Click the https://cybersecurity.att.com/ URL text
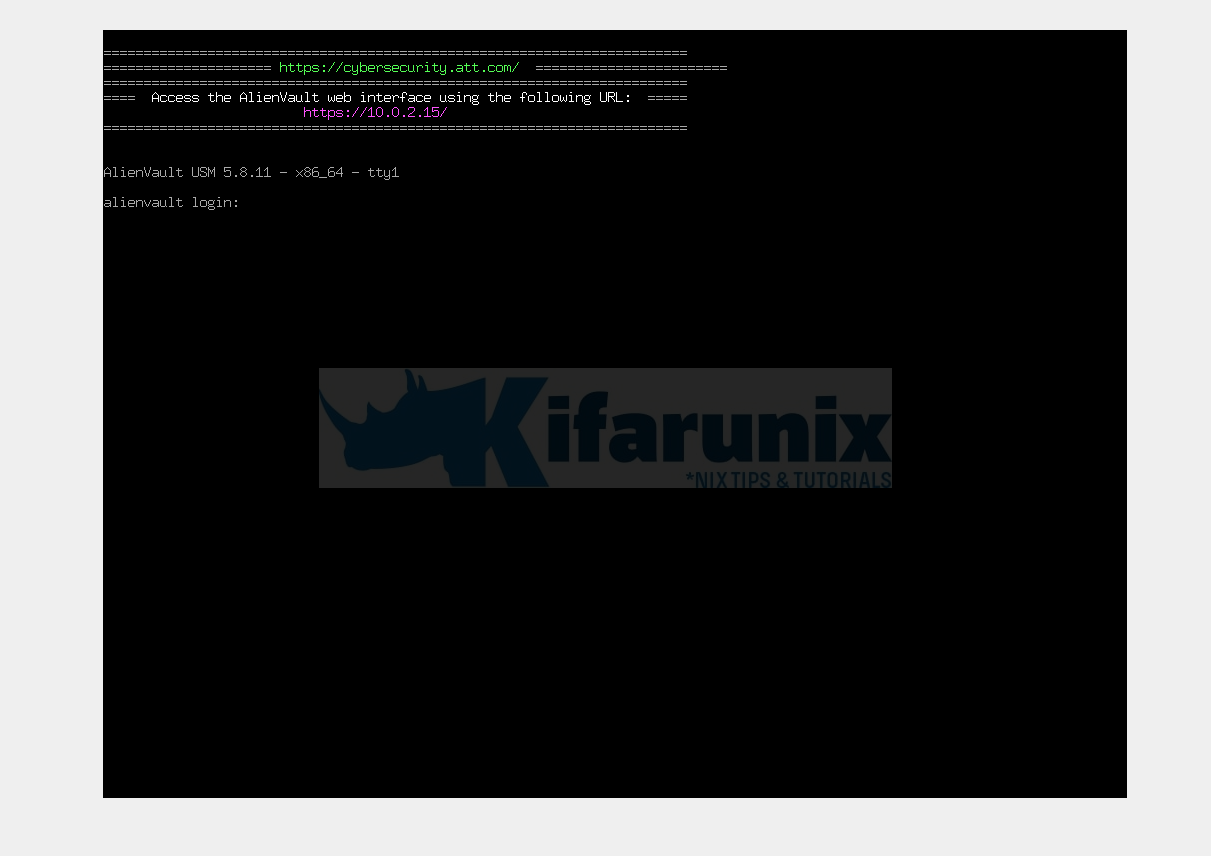The height and width of the screenshot is (856, 1211). click(399, 68)
